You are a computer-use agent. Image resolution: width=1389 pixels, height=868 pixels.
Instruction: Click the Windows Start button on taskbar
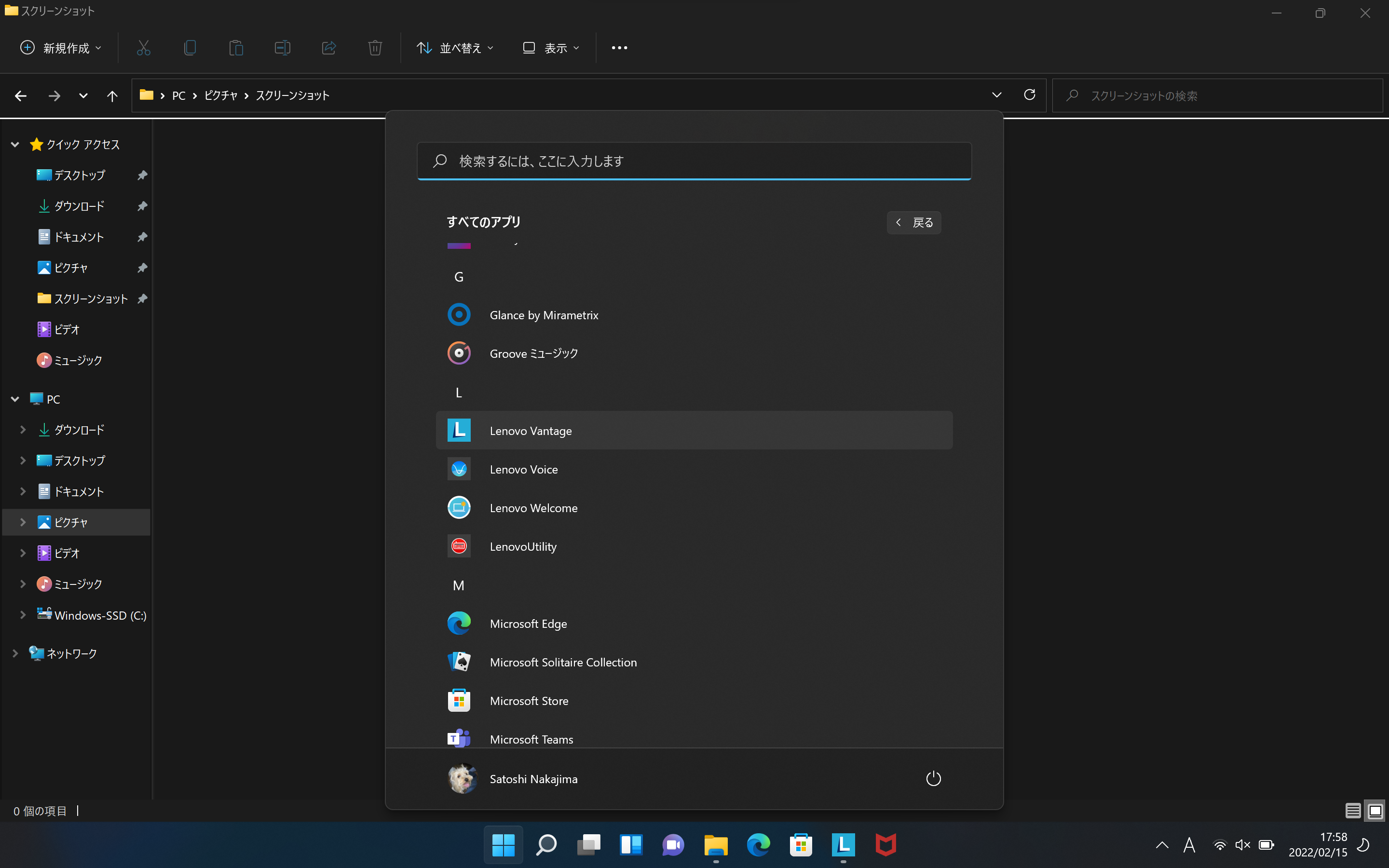point(504,844)
